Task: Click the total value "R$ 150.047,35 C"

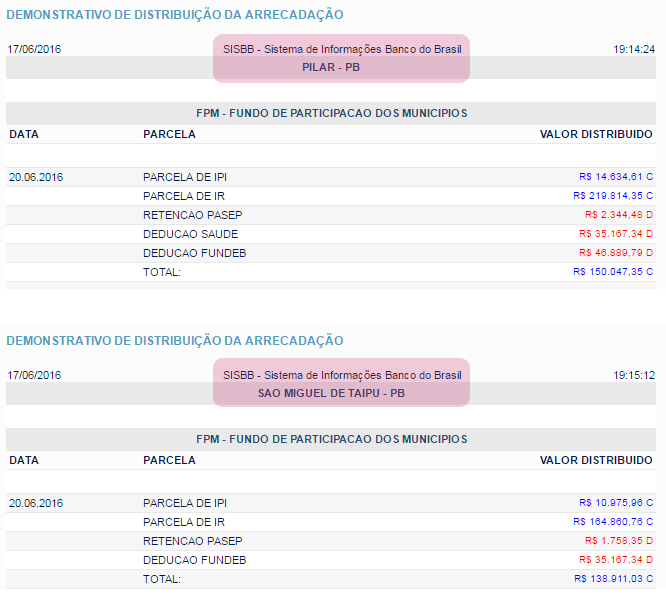Action: (613, 272)
